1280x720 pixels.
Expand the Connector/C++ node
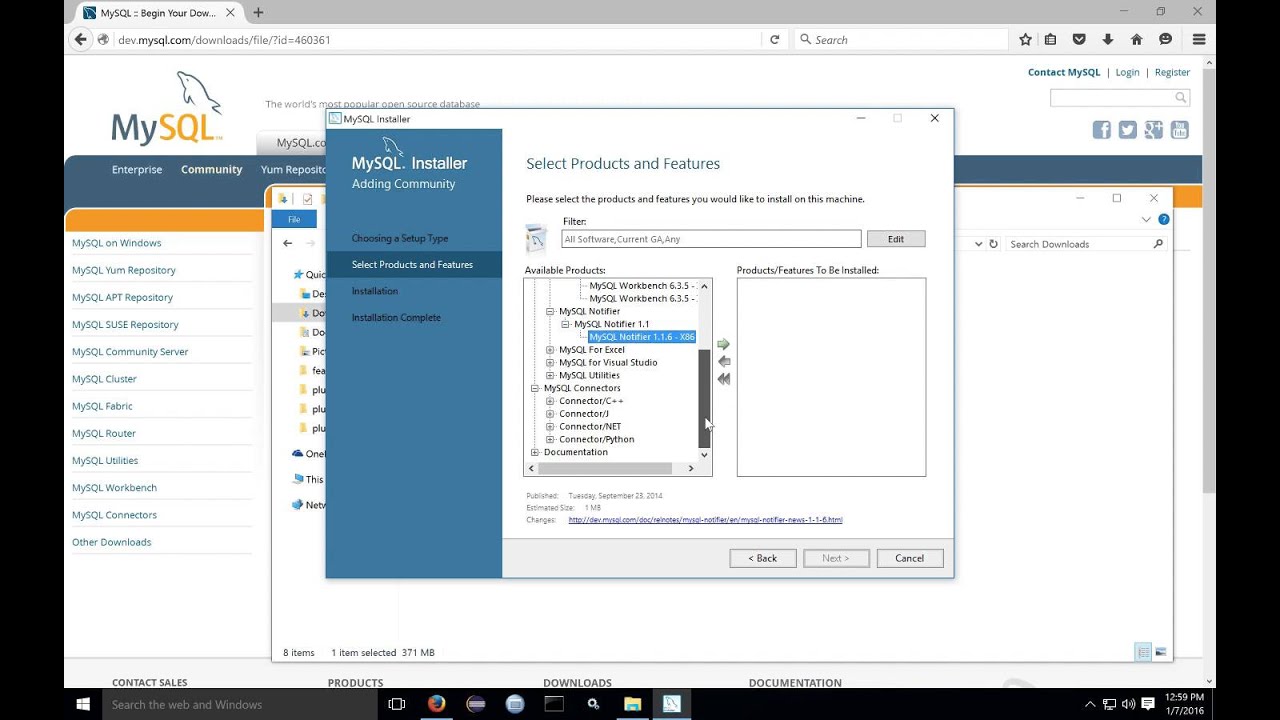click(x=550, y=401)
